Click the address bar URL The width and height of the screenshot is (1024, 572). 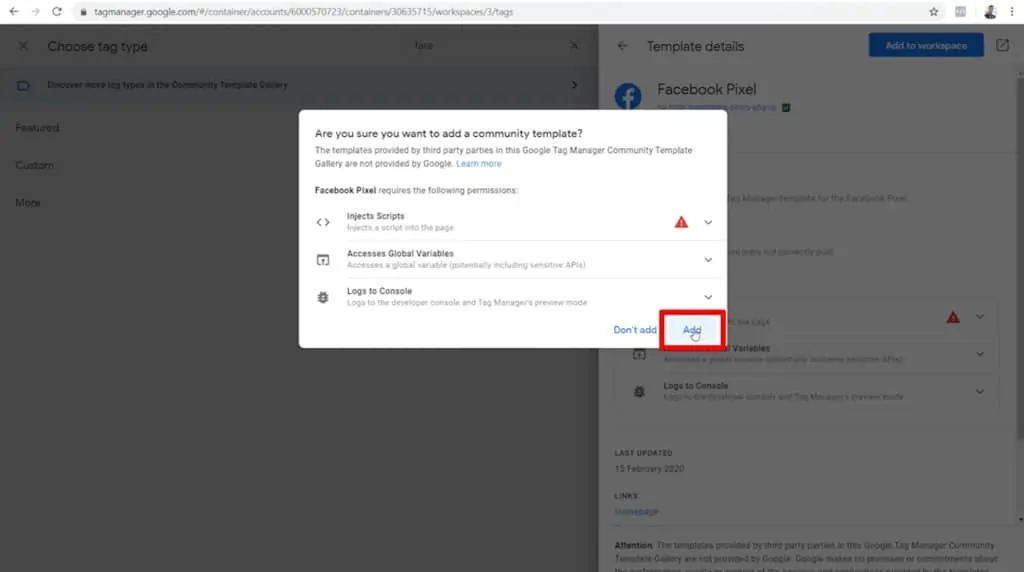pyautogui.click(x=303, y=12)
